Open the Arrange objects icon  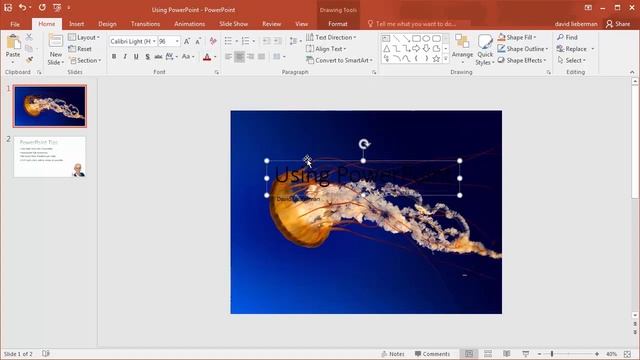coord(462,49)
